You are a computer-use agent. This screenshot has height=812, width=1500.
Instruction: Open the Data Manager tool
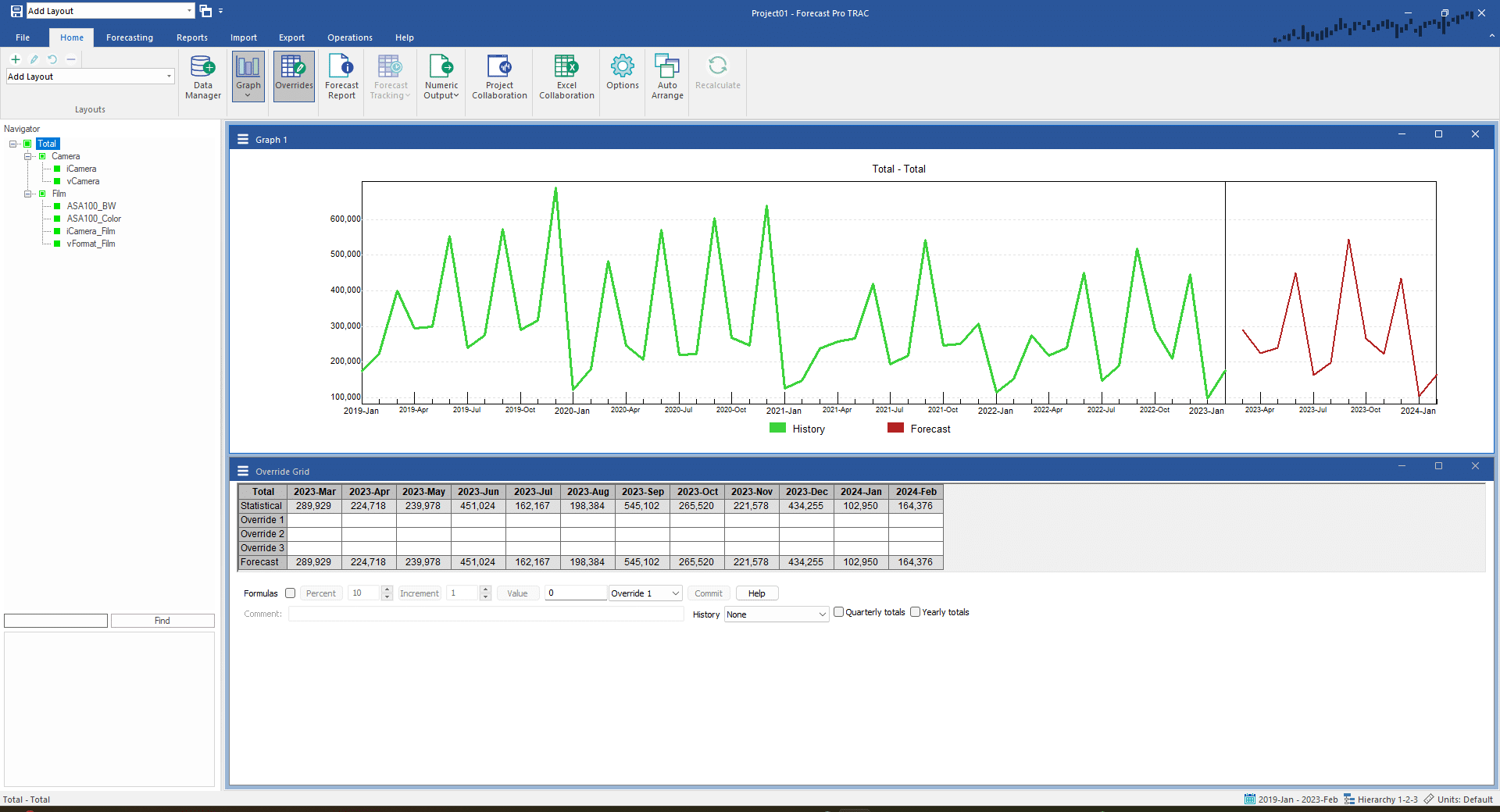[202, 77]
